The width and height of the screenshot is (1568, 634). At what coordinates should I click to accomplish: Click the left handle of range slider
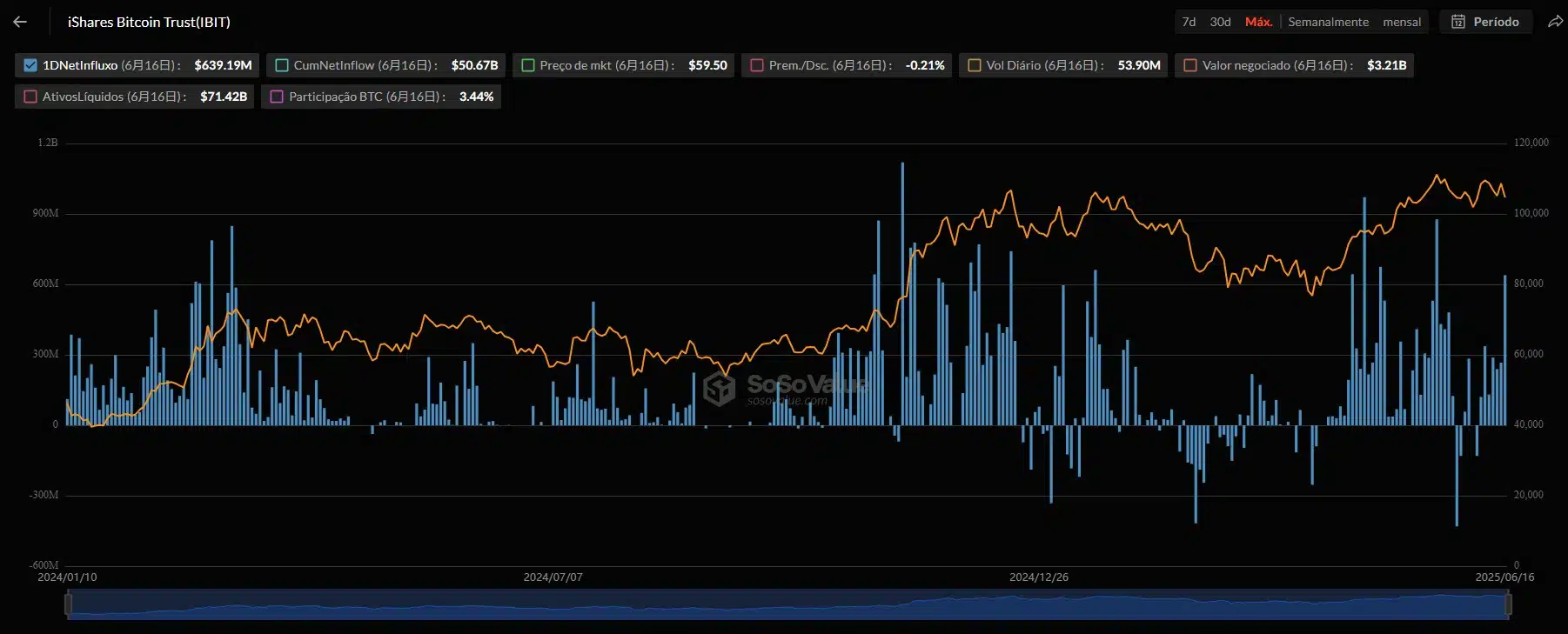click(x=68, y=604)
